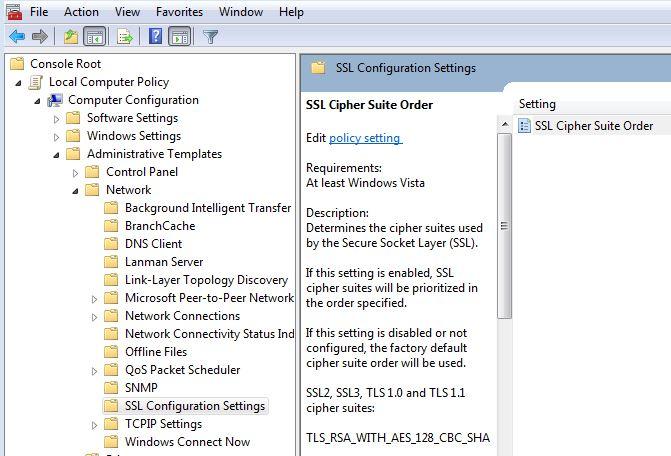Click the BranchCache folder icon

pyautogui.click(x=111, y=225)
